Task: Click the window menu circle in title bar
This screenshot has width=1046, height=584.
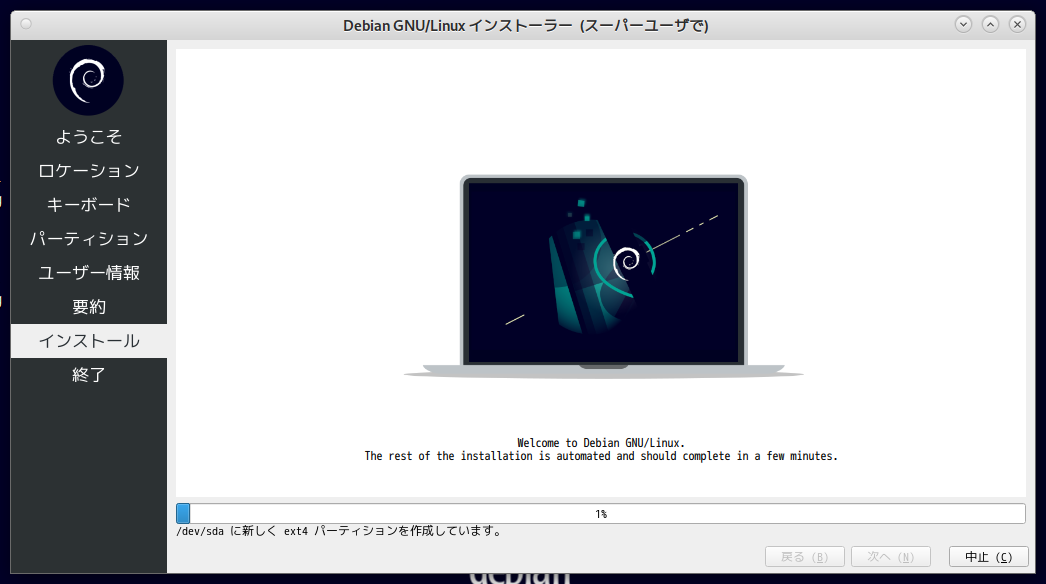Action: (x=26, y=24)
